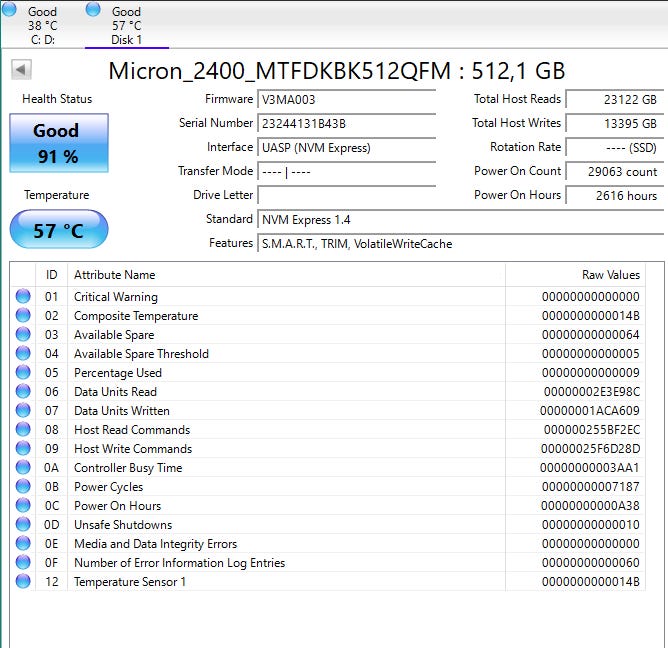Click the blue status orb above C: D:
This screenshot has width=668, height=648.
[9, 9]
